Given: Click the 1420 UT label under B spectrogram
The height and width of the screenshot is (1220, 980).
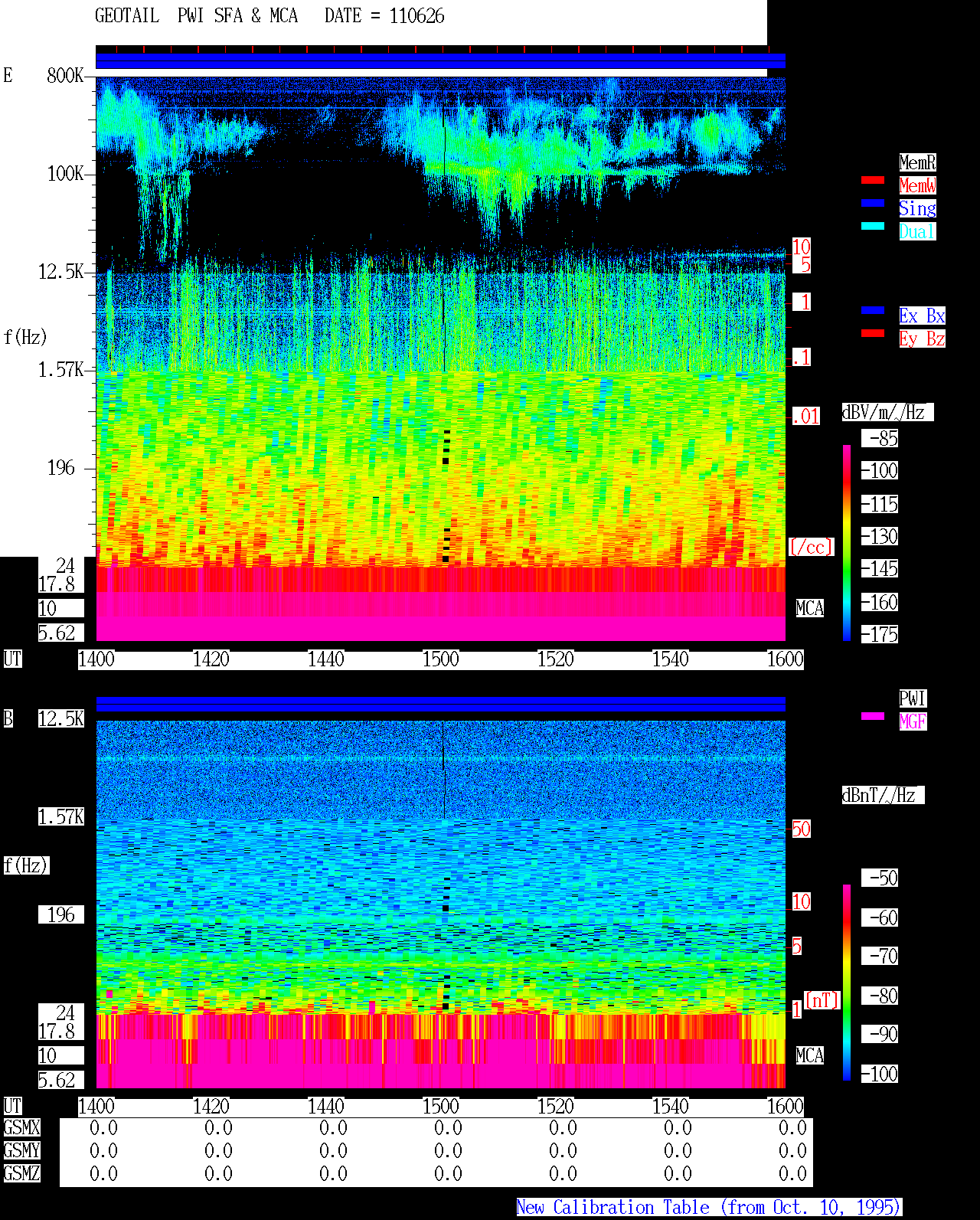Looking at the screenshot, I should [x=211, y=1107].
